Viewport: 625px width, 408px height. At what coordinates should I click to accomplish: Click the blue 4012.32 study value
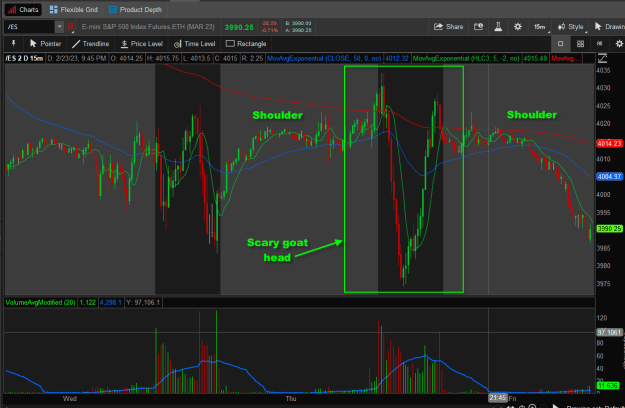[x=397, y=59]
